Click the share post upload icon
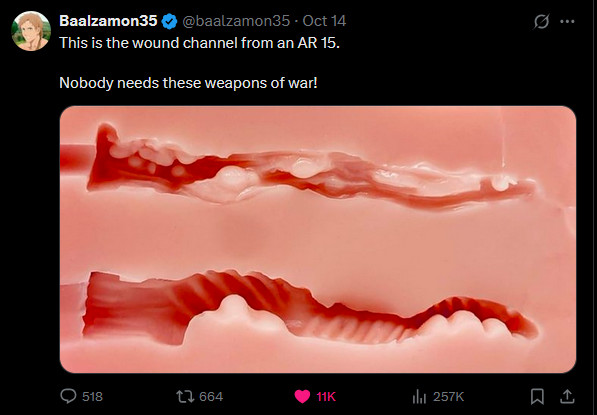 tap(567, 396)
